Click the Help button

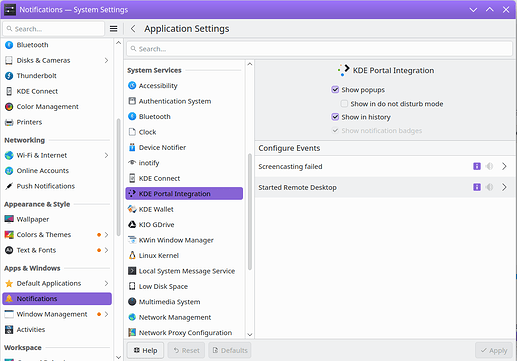tap(145, 350)
